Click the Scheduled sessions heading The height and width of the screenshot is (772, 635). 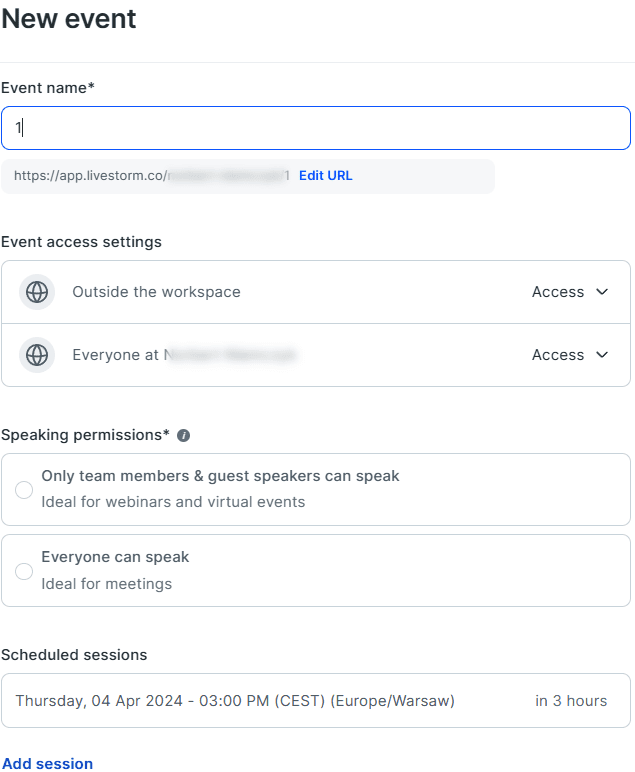click(74, 655)
